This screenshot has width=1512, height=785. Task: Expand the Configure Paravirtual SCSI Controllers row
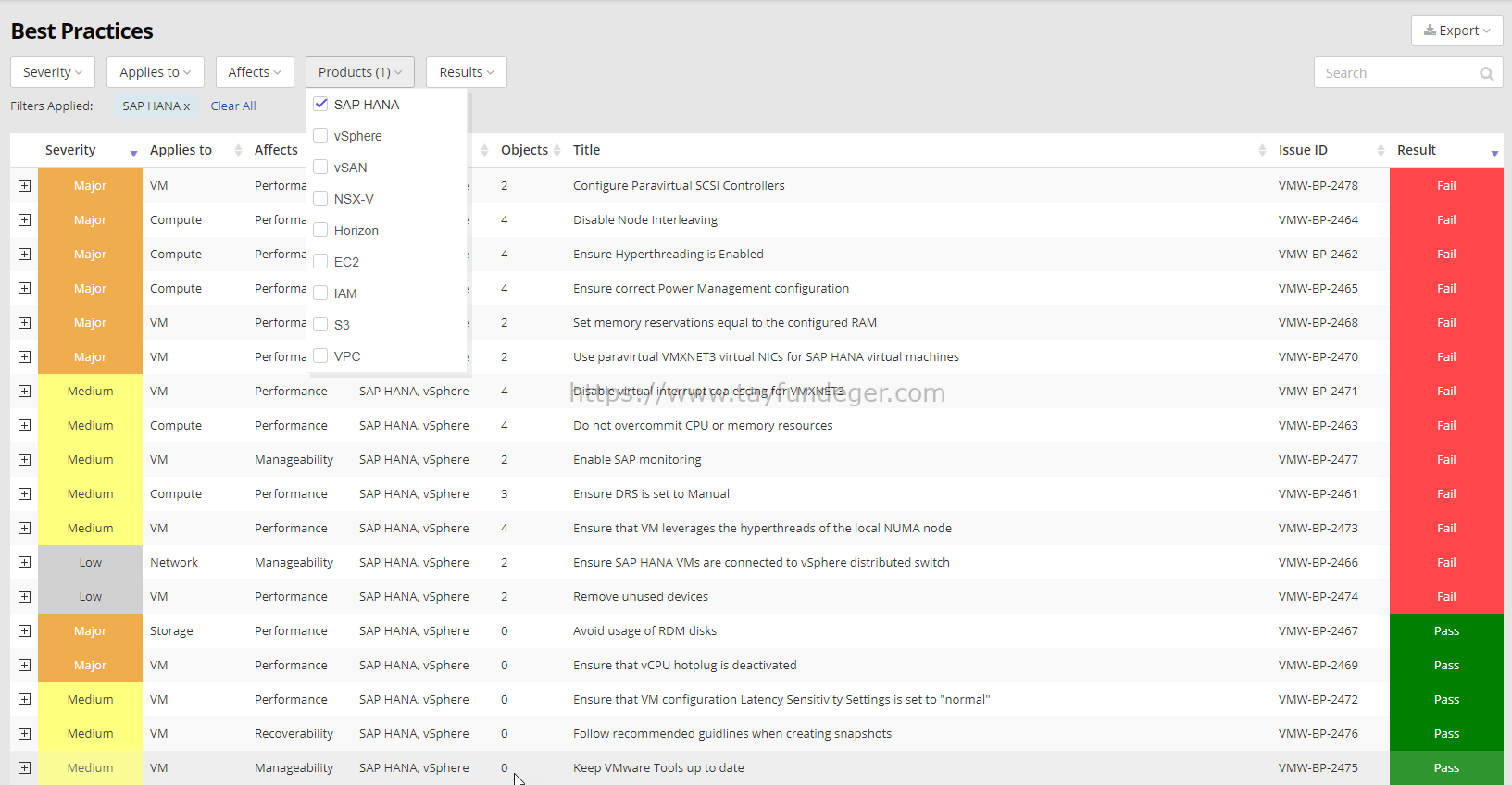coord(24,185)
